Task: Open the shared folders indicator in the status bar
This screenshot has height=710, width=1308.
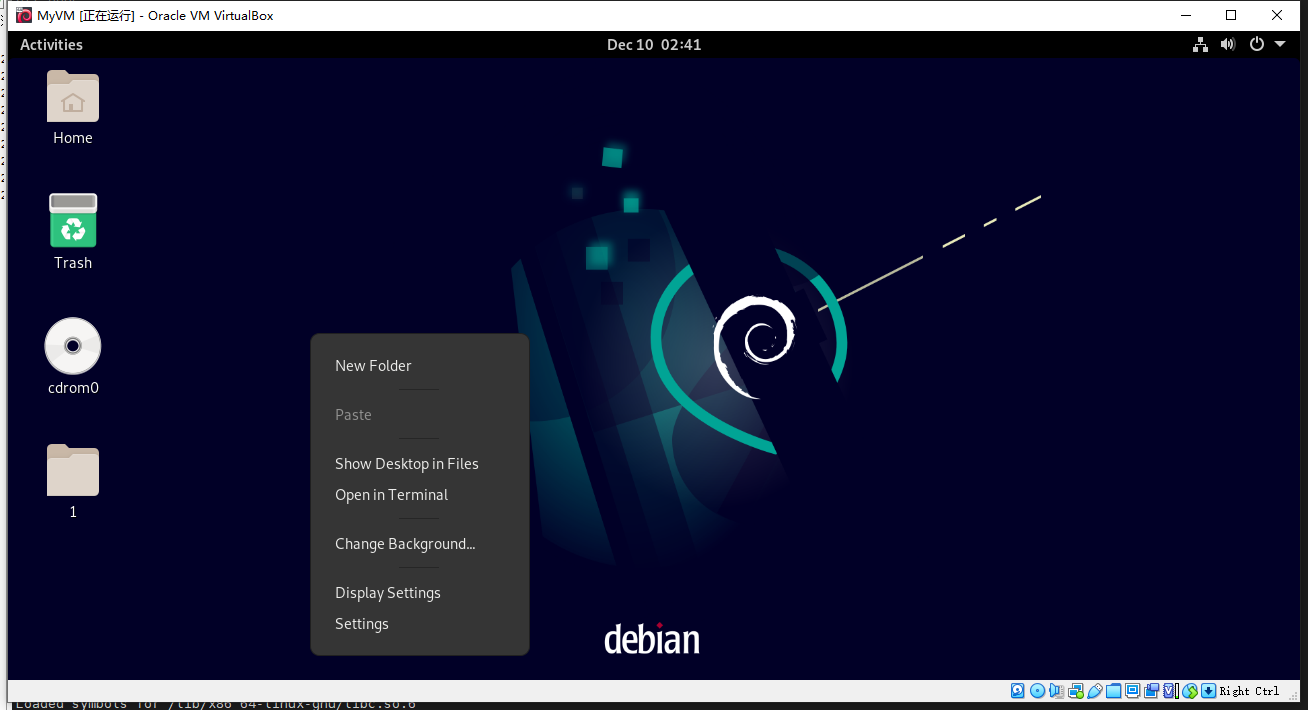Action: pos(1114,690)
